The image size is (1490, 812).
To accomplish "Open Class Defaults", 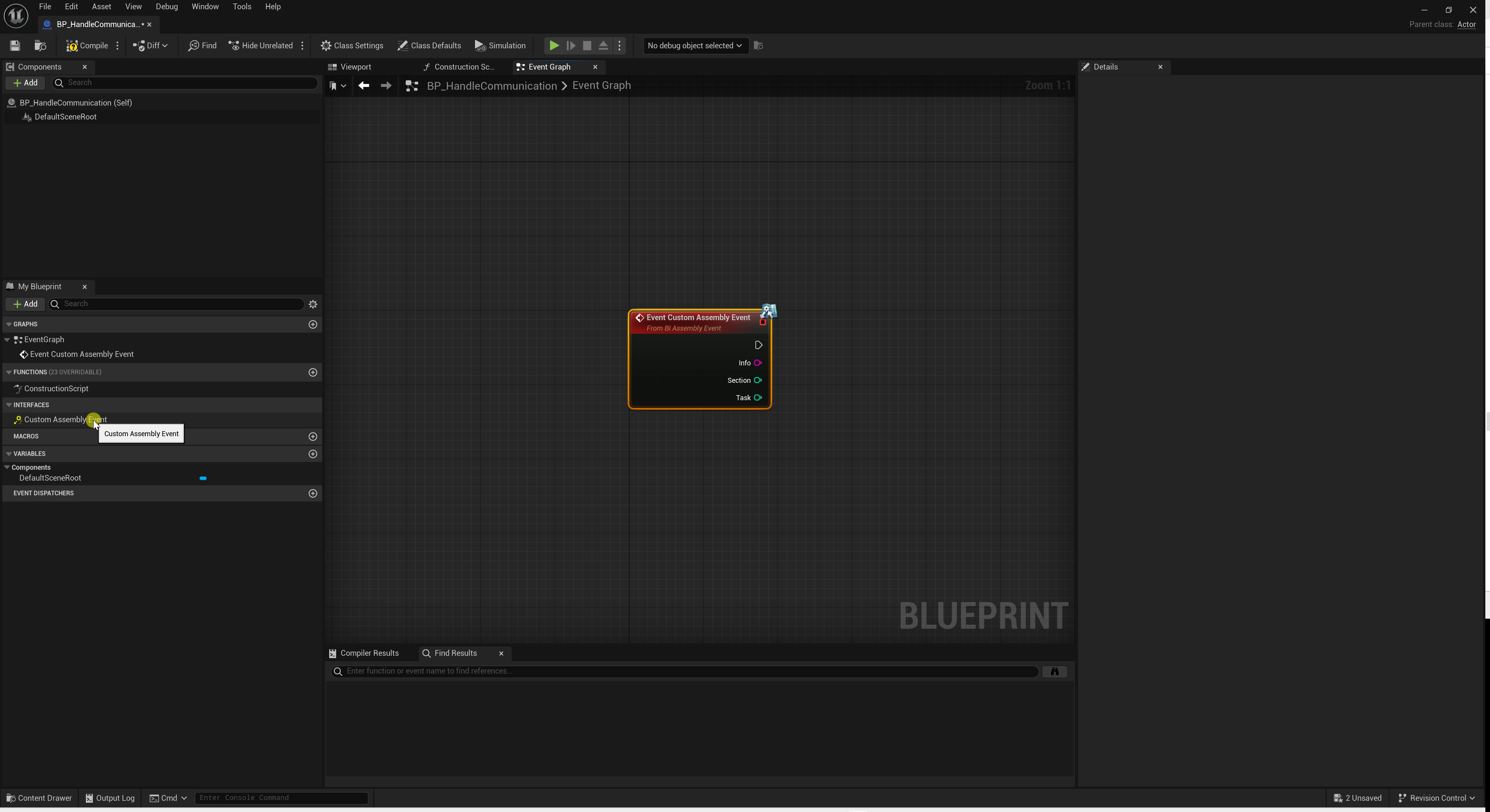I will [x=429, y=46].
